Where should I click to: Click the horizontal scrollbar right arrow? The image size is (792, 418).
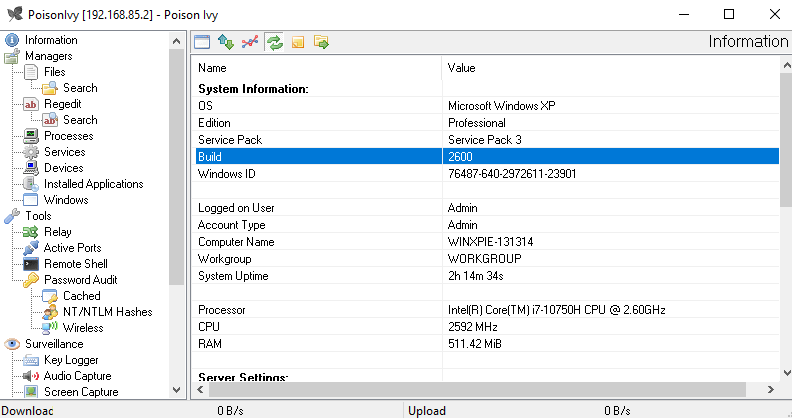tap(771, 390)
